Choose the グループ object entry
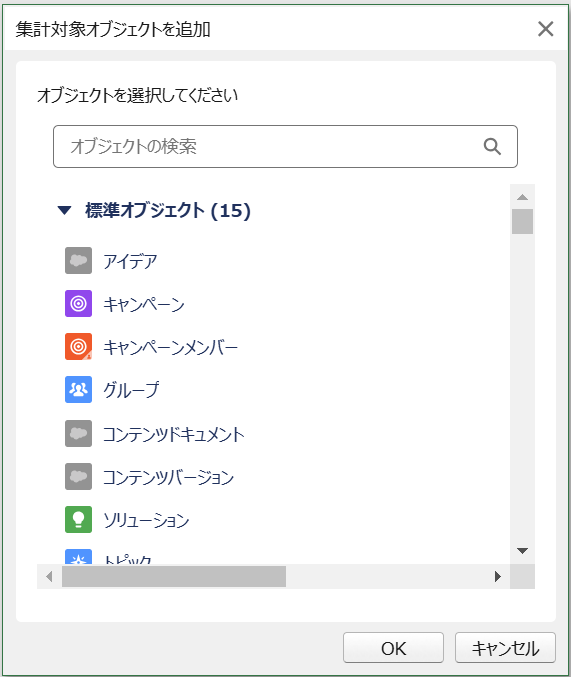The image size is (571, 677). point(131,390)
